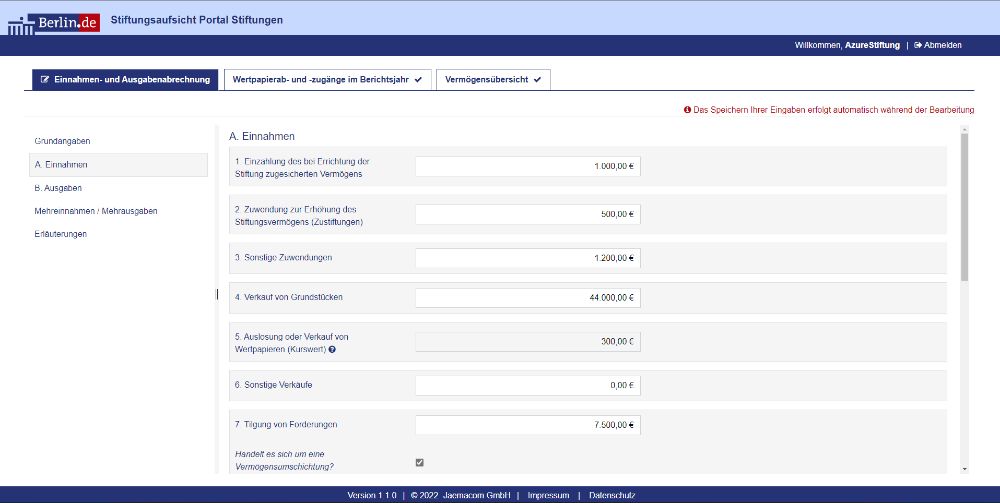1000x503 pixels.
Task: Click the edit icon on Einnahmen- und Ausgabenabrechnung tab
Action: (45, 80)
